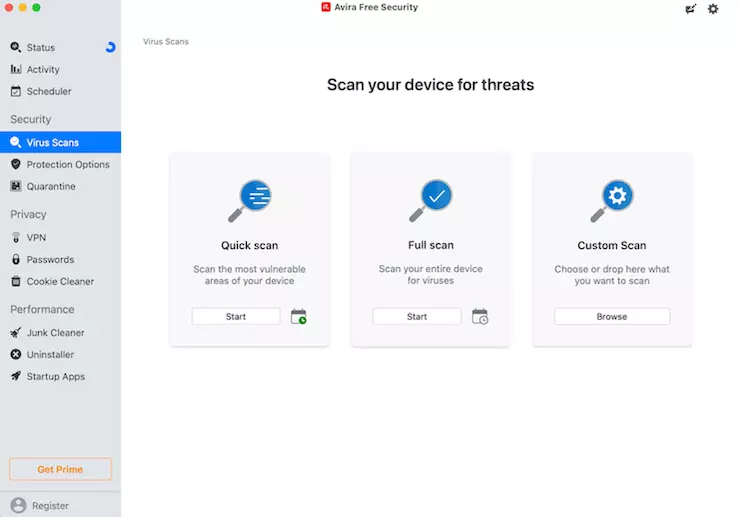Open the Uninstaller tool
740x517 pixels.
[60, 354]
